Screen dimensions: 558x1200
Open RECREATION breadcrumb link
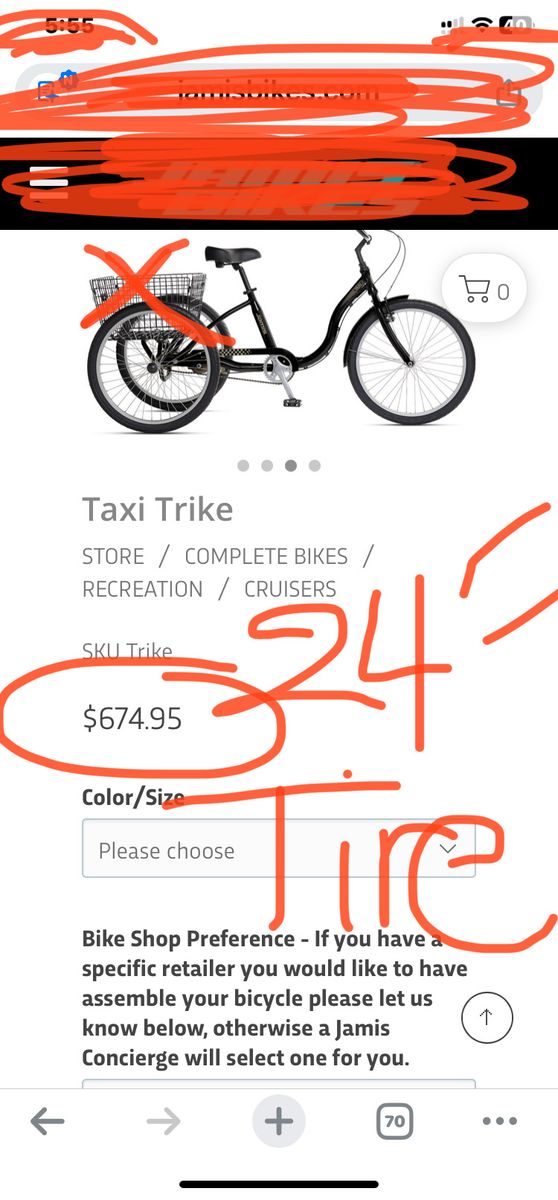click(142, 589)
